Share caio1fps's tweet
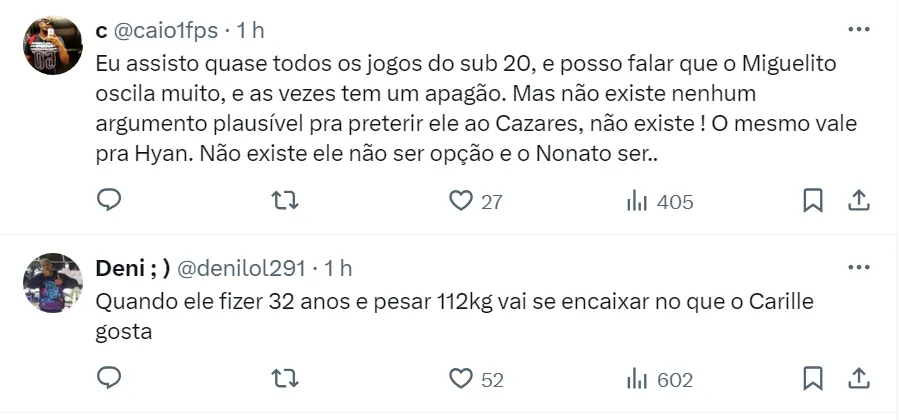The height and width of the screenshot is (420, 899). (858, 201)
